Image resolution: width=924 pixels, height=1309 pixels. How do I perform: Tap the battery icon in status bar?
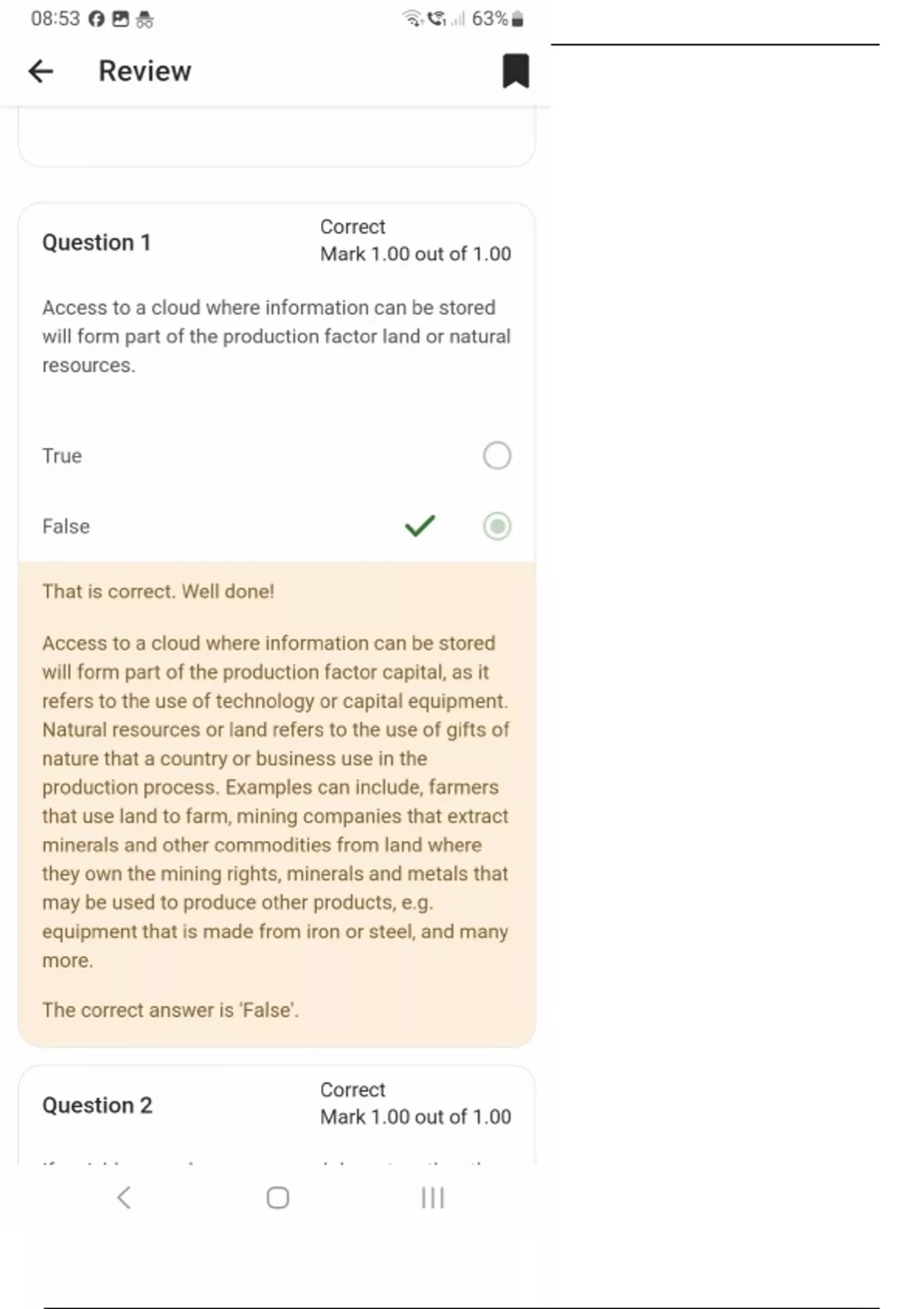coord(517,19)
